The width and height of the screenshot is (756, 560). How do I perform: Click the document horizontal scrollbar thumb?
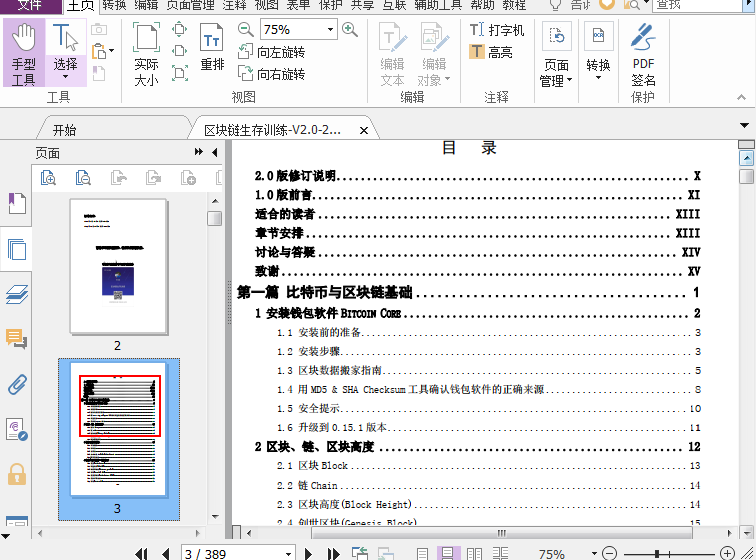coord(501,533)
